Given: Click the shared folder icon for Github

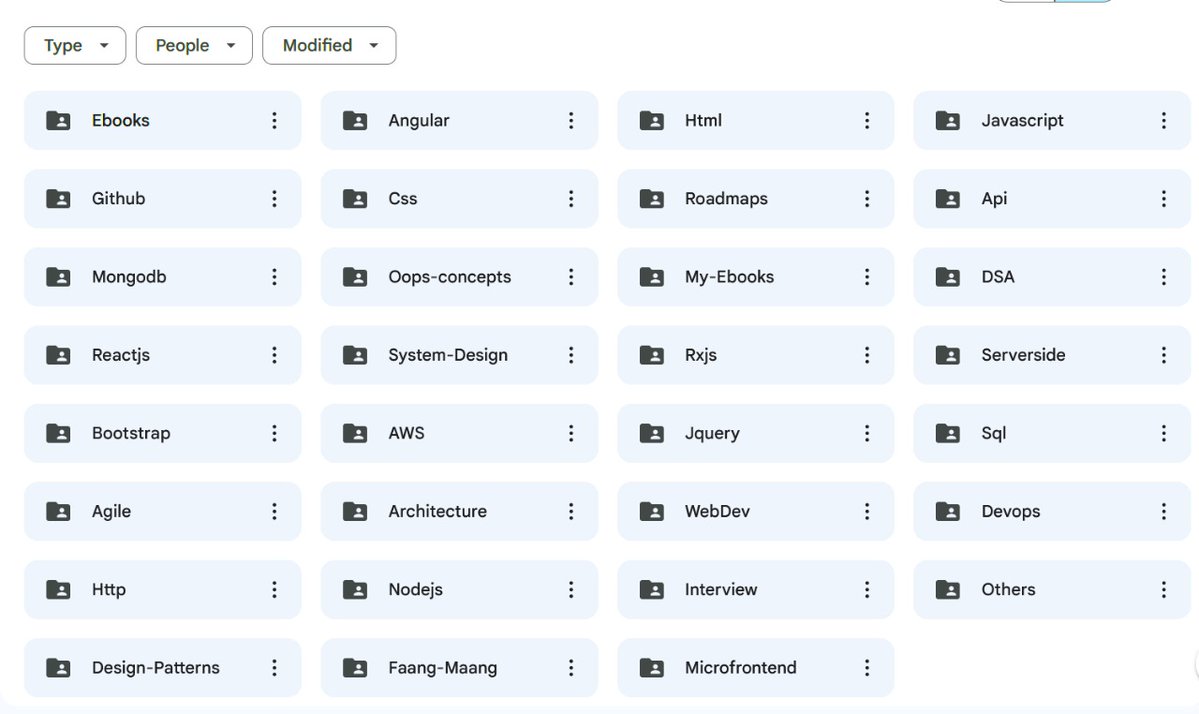Looking at the screenshot, I should [x=58, y=199].
